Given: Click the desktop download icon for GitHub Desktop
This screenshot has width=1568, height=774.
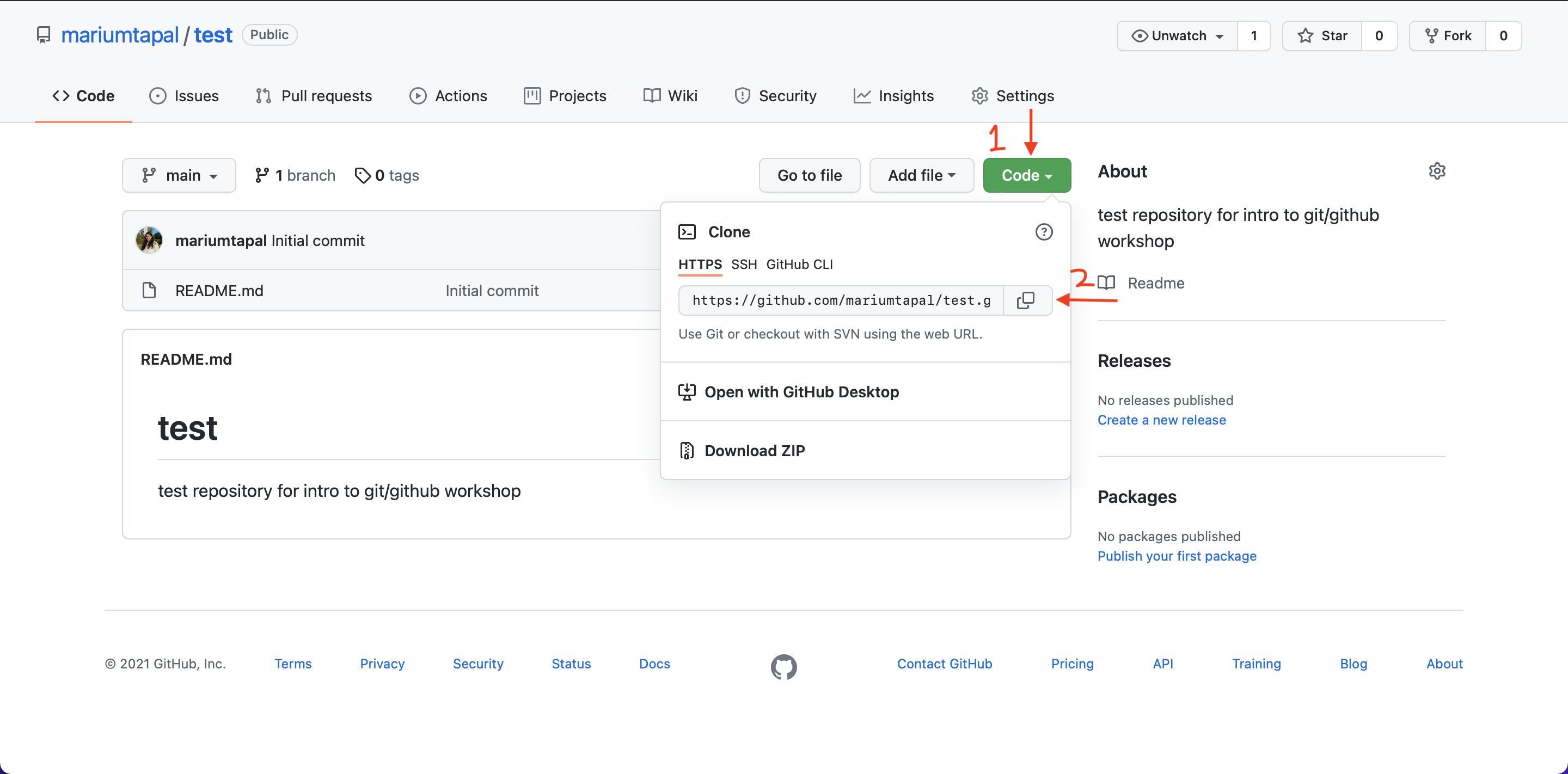Looking at the screenshot, I should point(687,392).
